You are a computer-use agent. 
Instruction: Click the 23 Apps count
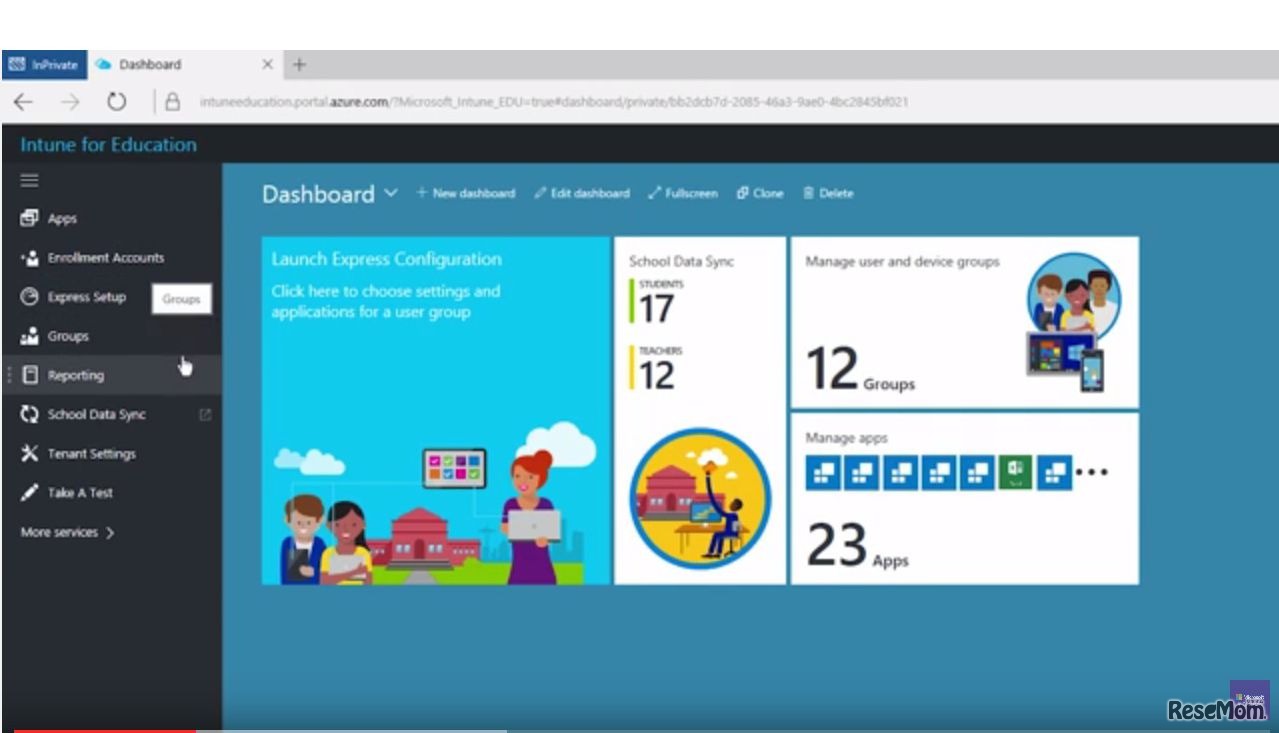pos(857,546)
